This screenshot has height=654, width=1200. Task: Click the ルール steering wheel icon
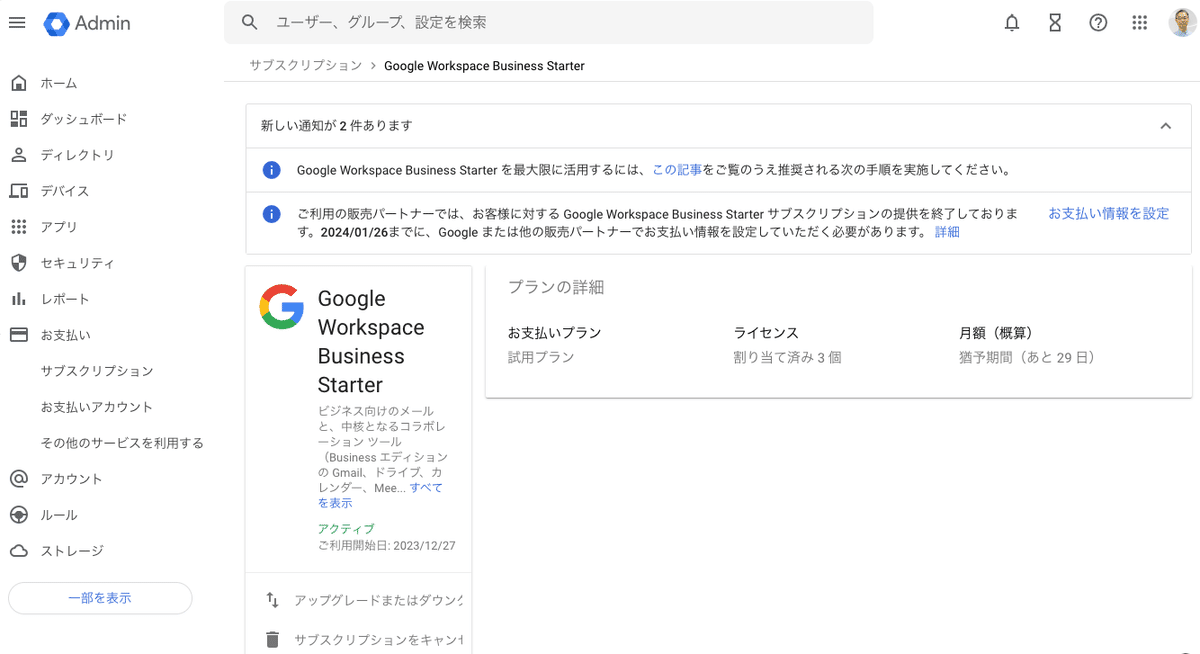click(x=18, y=515)
